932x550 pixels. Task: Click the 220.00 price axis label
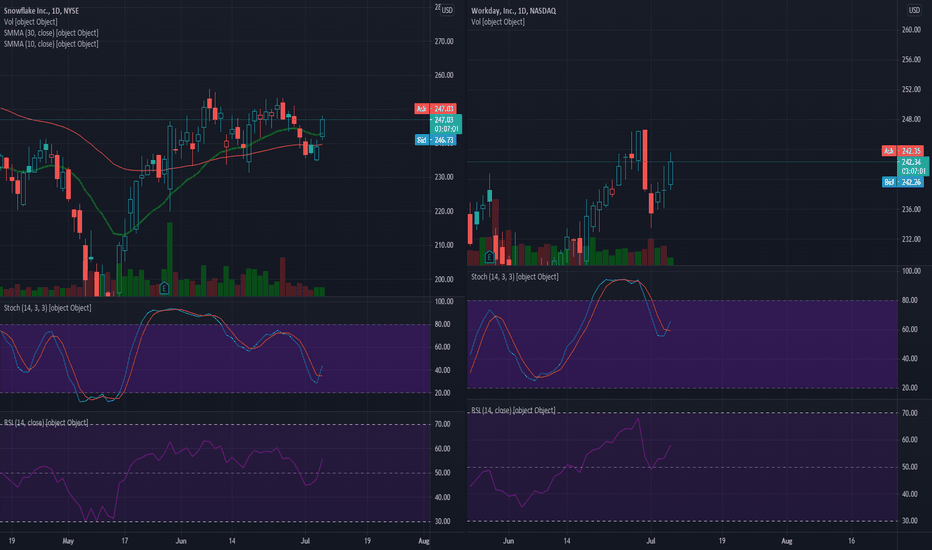pos(444,212)
